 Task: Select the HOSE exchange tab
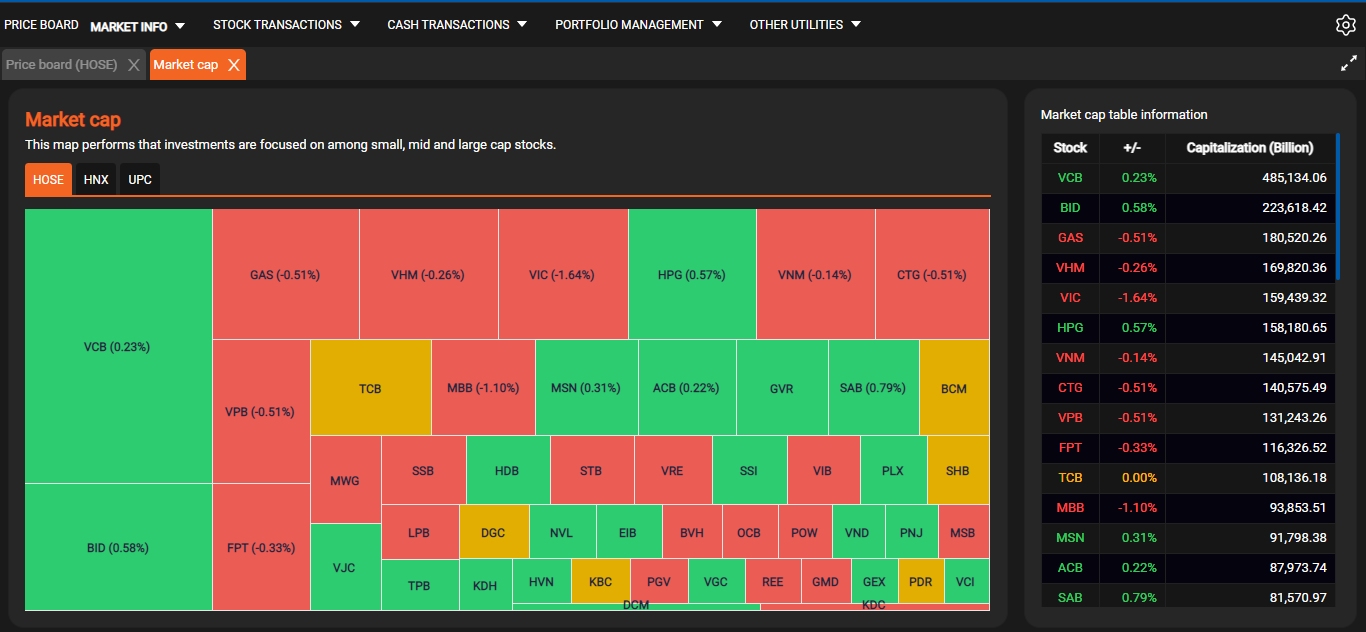48,180
